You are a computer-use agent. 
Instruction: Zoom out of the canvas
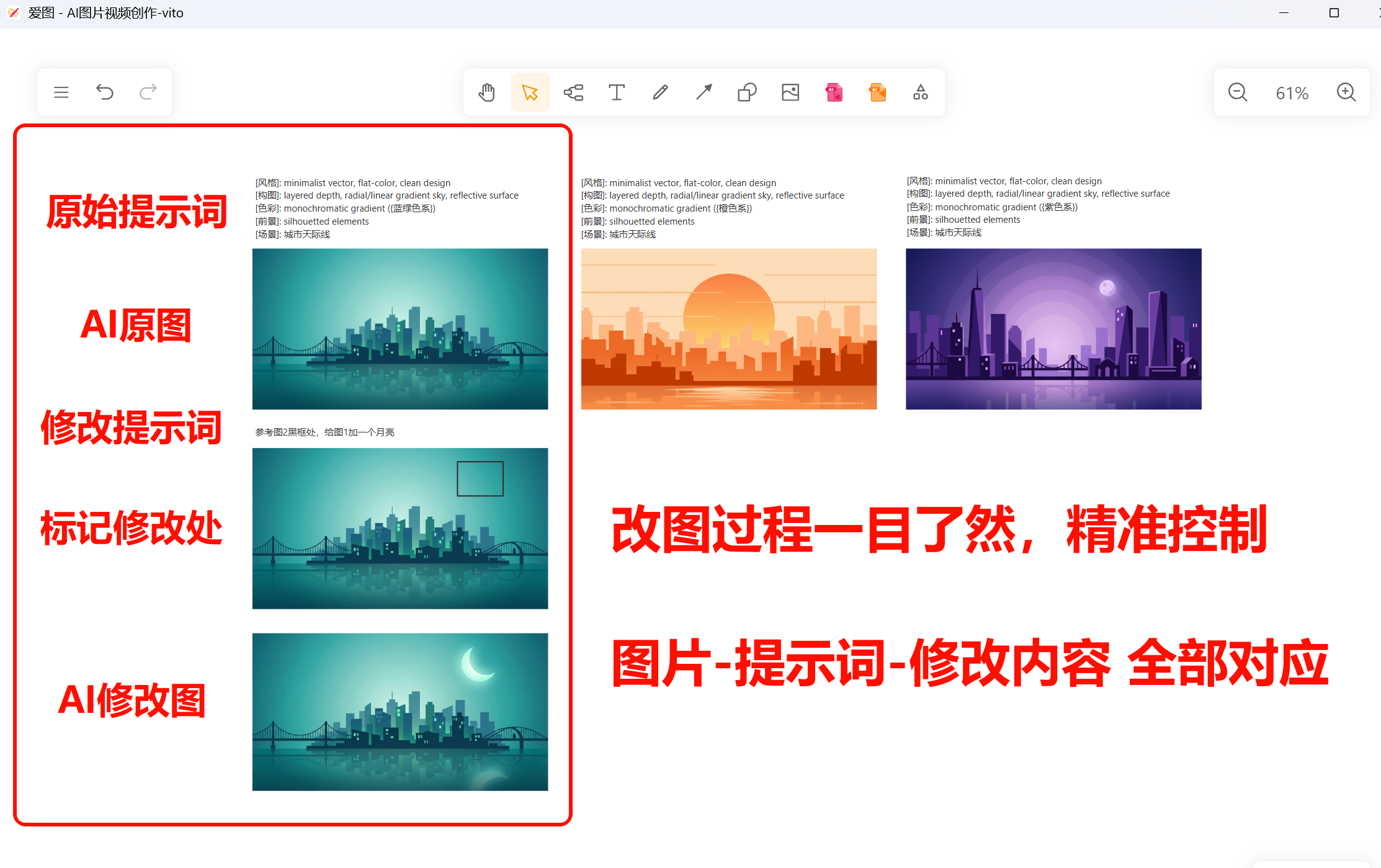point(1238,92)
